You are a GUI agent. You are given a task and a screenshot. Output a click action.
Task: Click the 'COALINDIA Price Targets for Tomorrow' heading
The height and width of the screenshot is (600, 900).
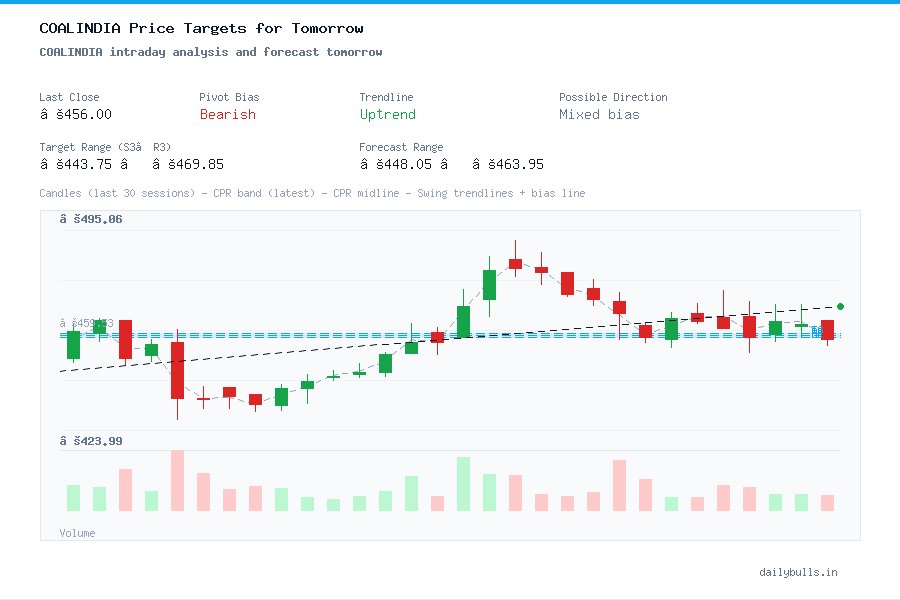click(x=201, y=28)
